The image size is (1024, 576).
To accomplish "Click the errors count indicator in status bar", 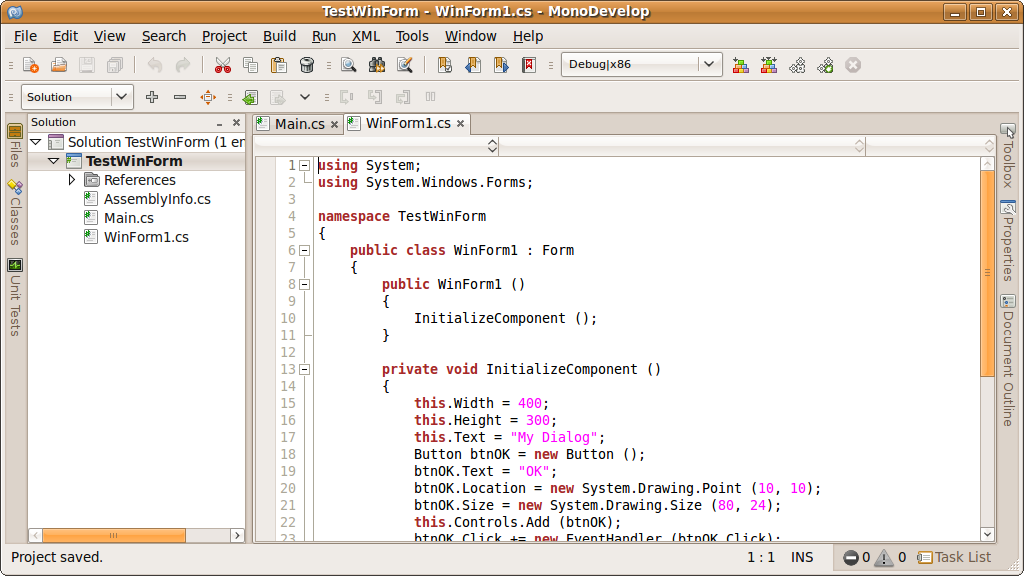I will point(856,557).
